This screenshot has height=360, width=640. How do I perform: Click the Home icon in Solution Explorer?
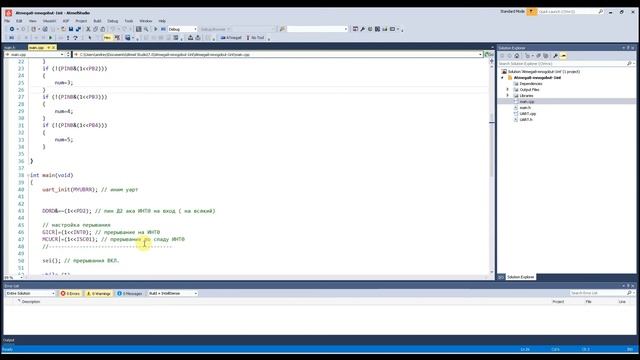click(x=517, y=56)
